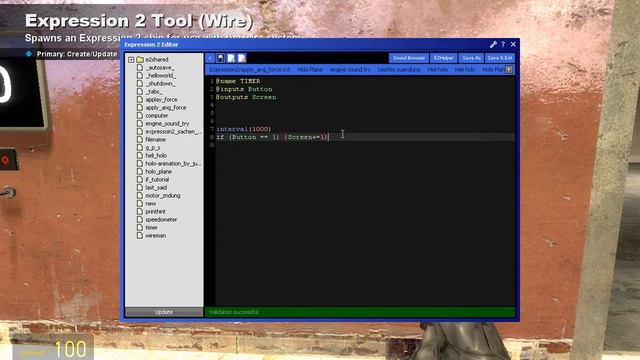
Task: Click the question mark help icon
Action: click(x=503, y=44)
